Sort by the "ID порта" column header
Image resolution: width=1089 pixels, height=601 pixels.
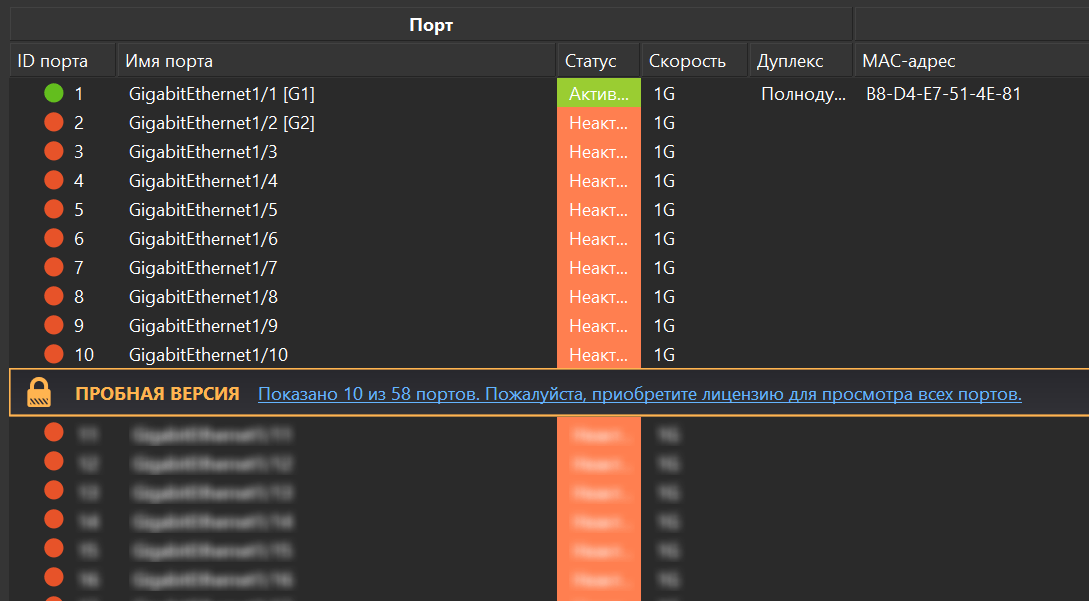pyautogui.click(x=53, y=61)
